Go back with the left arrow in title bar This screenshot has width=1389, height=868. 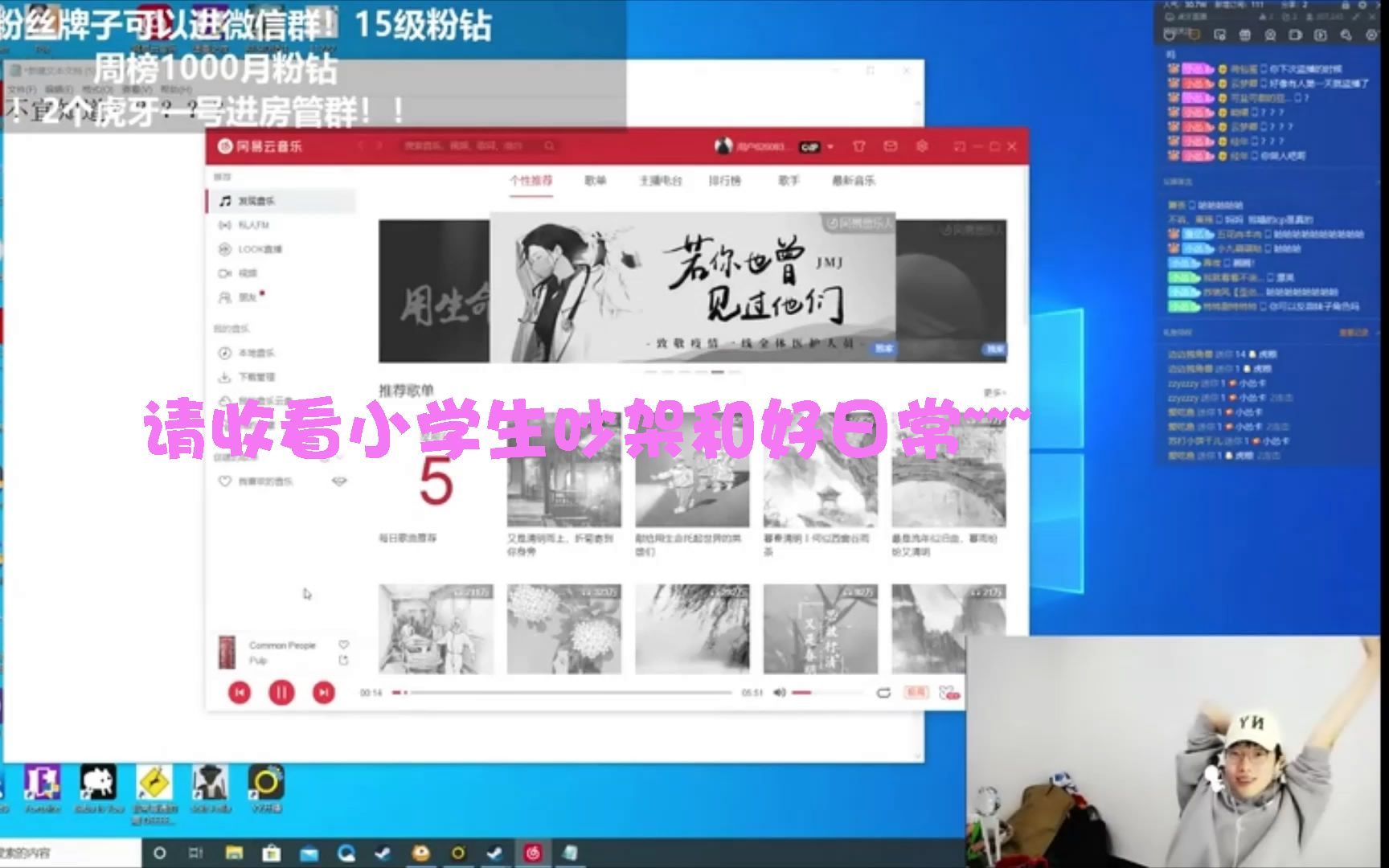point(361,145)
